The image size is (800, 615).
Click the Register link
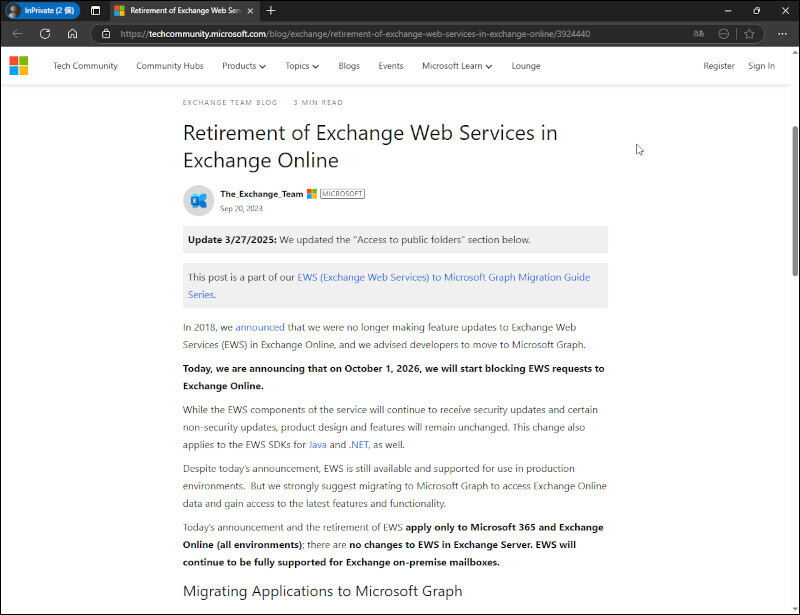click(719, 66)
